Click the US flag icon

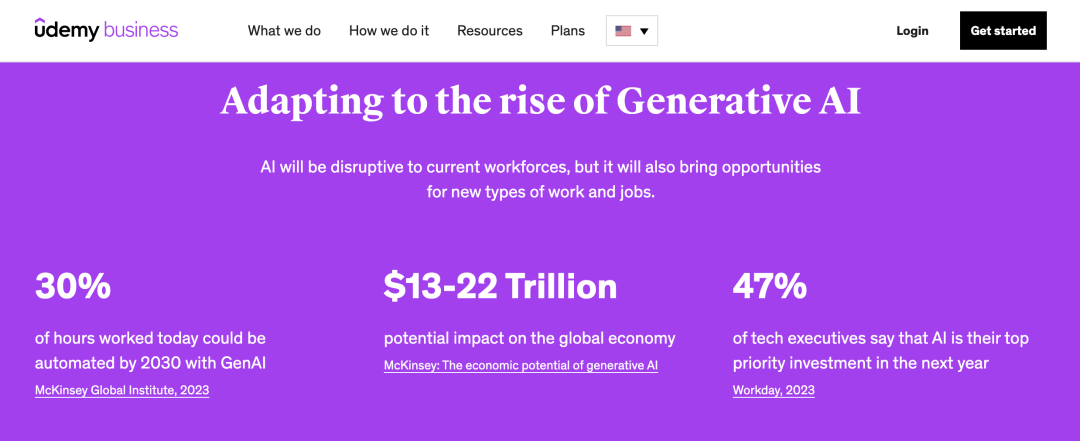[x=623, y=31]
